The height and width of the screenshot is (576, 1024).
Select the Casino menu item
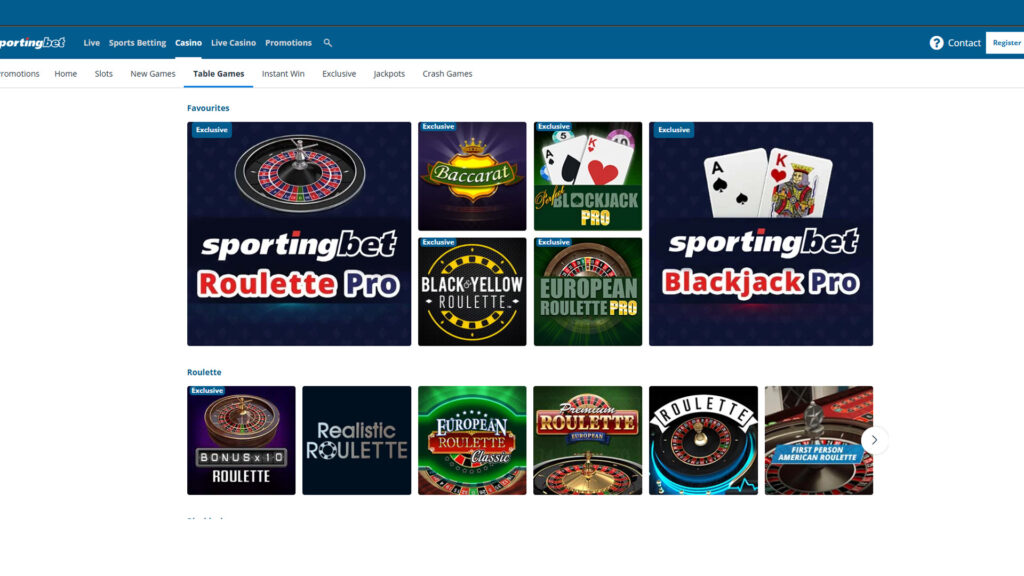188,43
